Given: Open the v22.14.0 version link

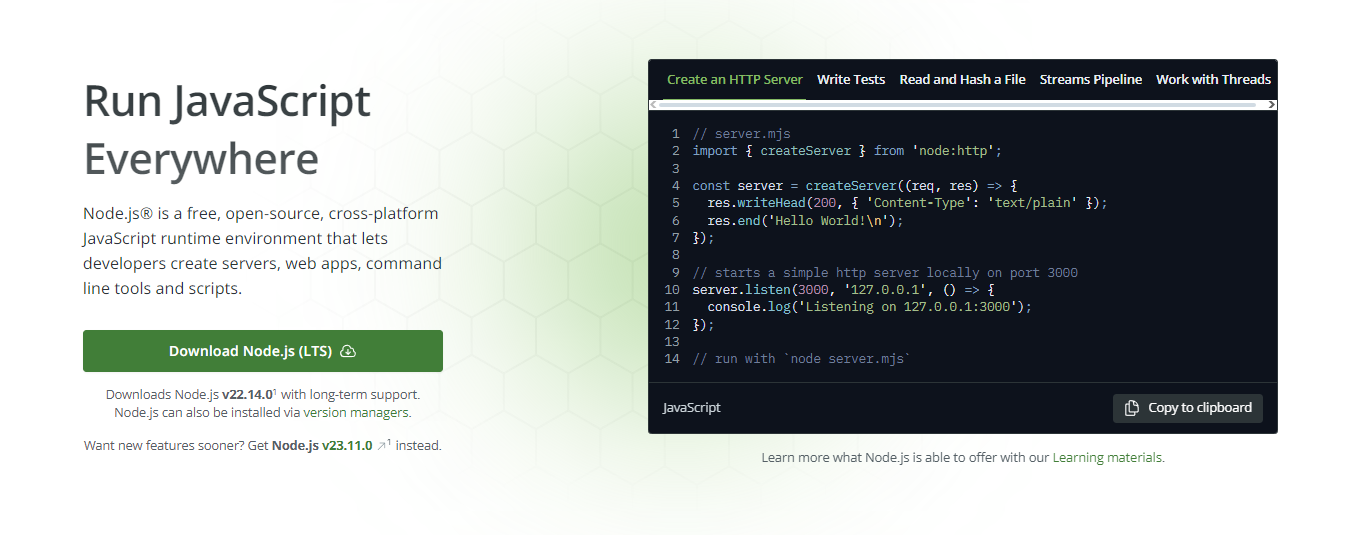Looking at the screenshot, I should pos(247,394).
